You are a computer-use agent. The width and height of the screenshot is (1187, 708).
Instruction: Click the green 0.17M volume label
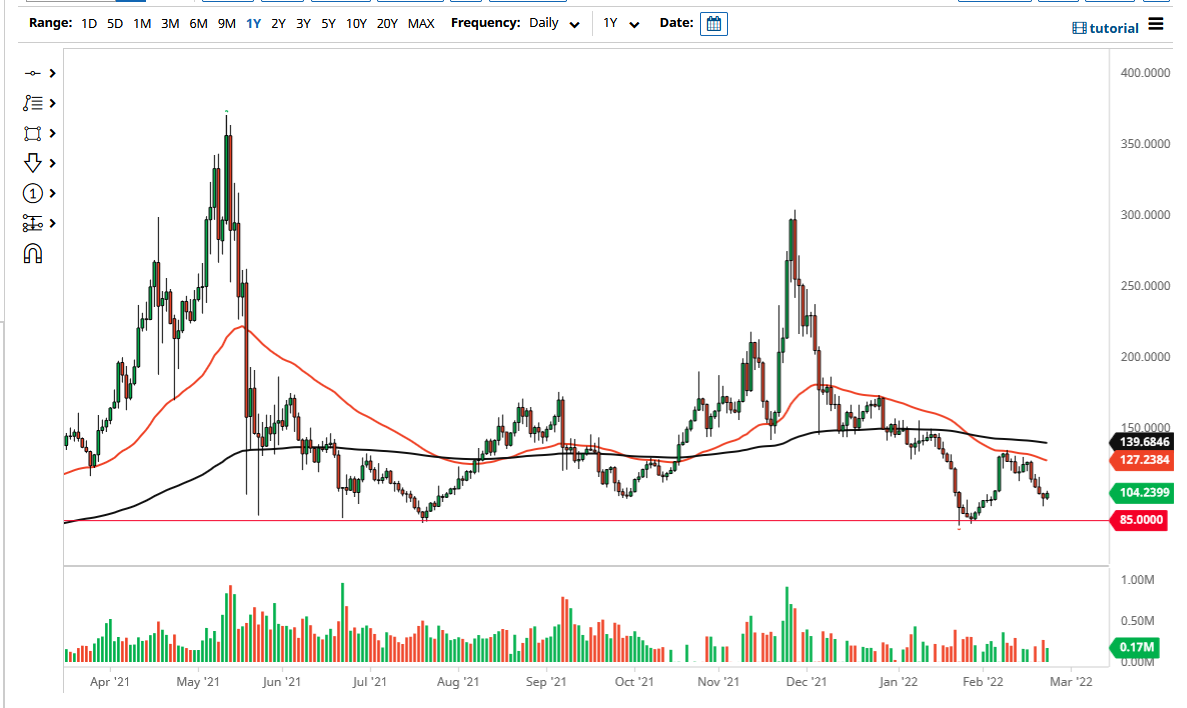tap(1139, 648)
